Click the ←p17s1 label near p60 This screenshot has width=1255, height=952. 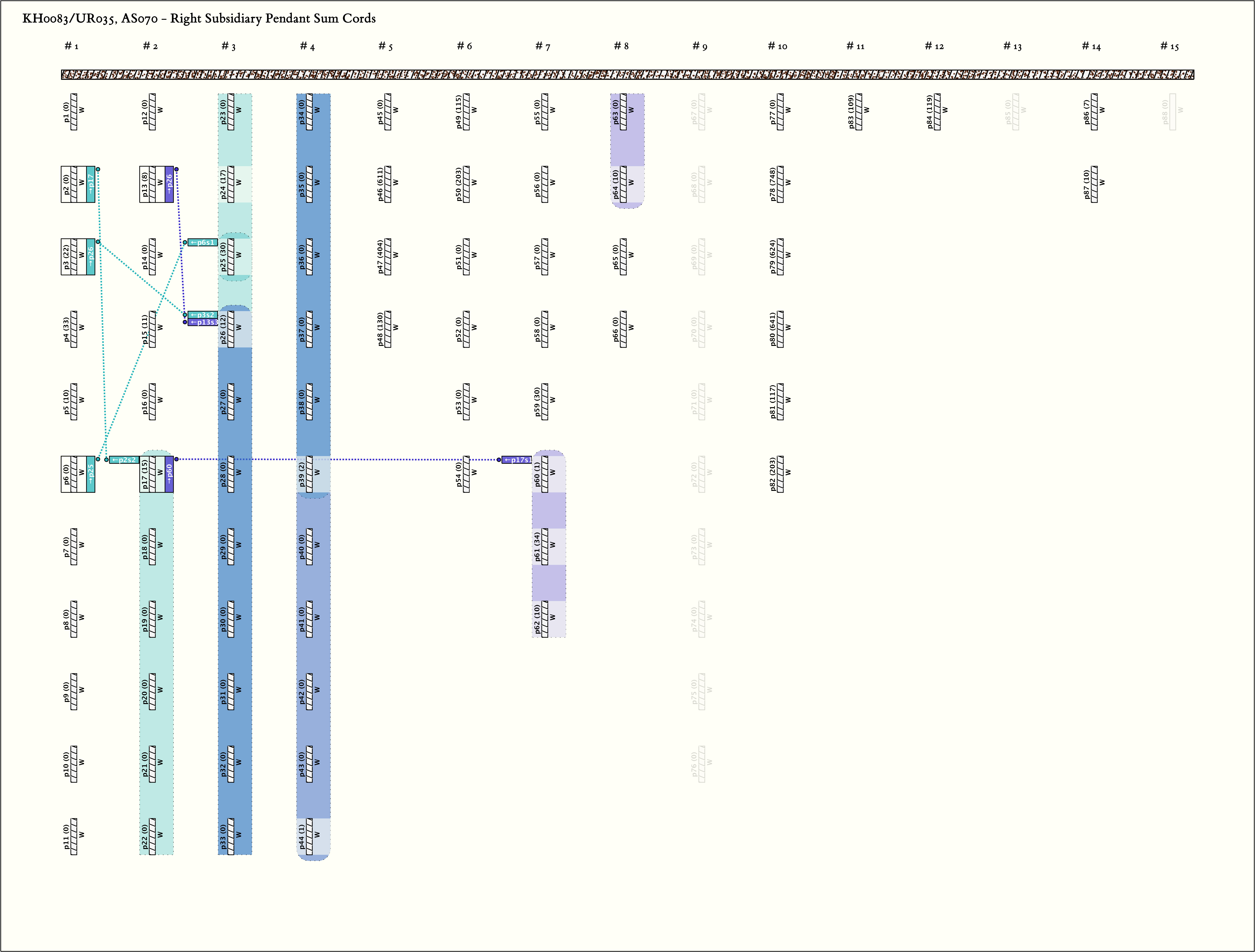(x=517, y=460)
